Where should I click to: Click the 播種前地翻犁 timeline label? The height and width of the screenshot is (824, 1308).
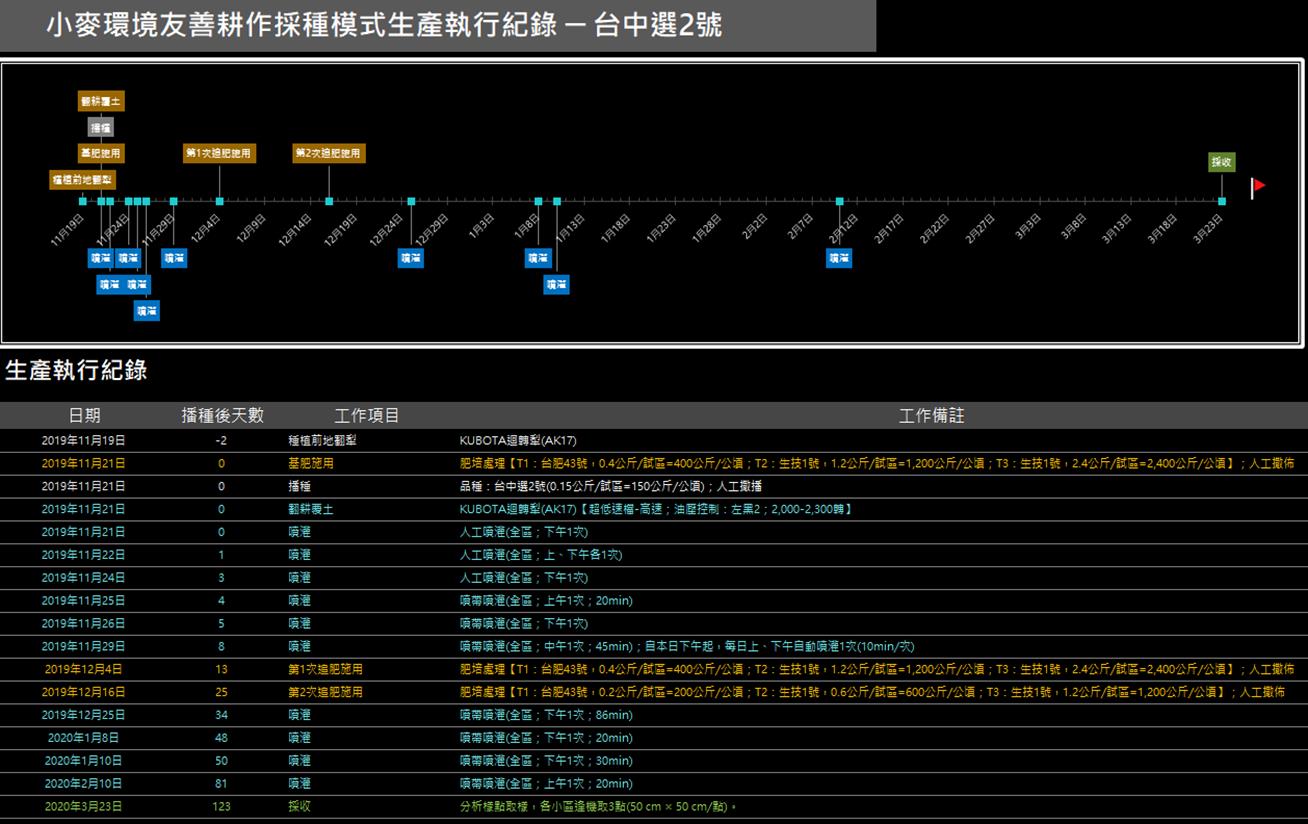tap(82, 180)
